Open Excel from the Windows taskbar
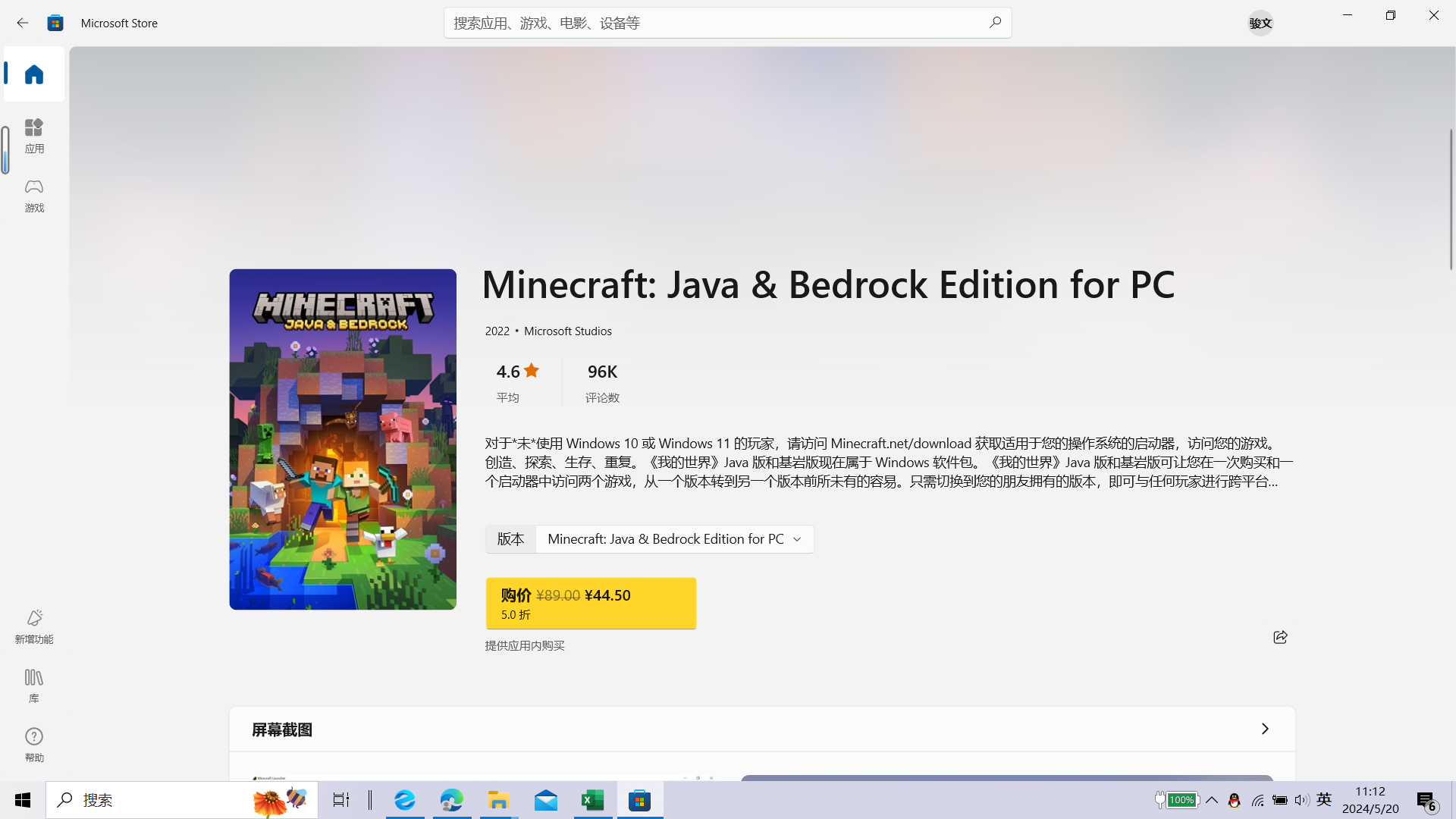1456x819 pixels. pyautogui.click(x=592, y=800)
